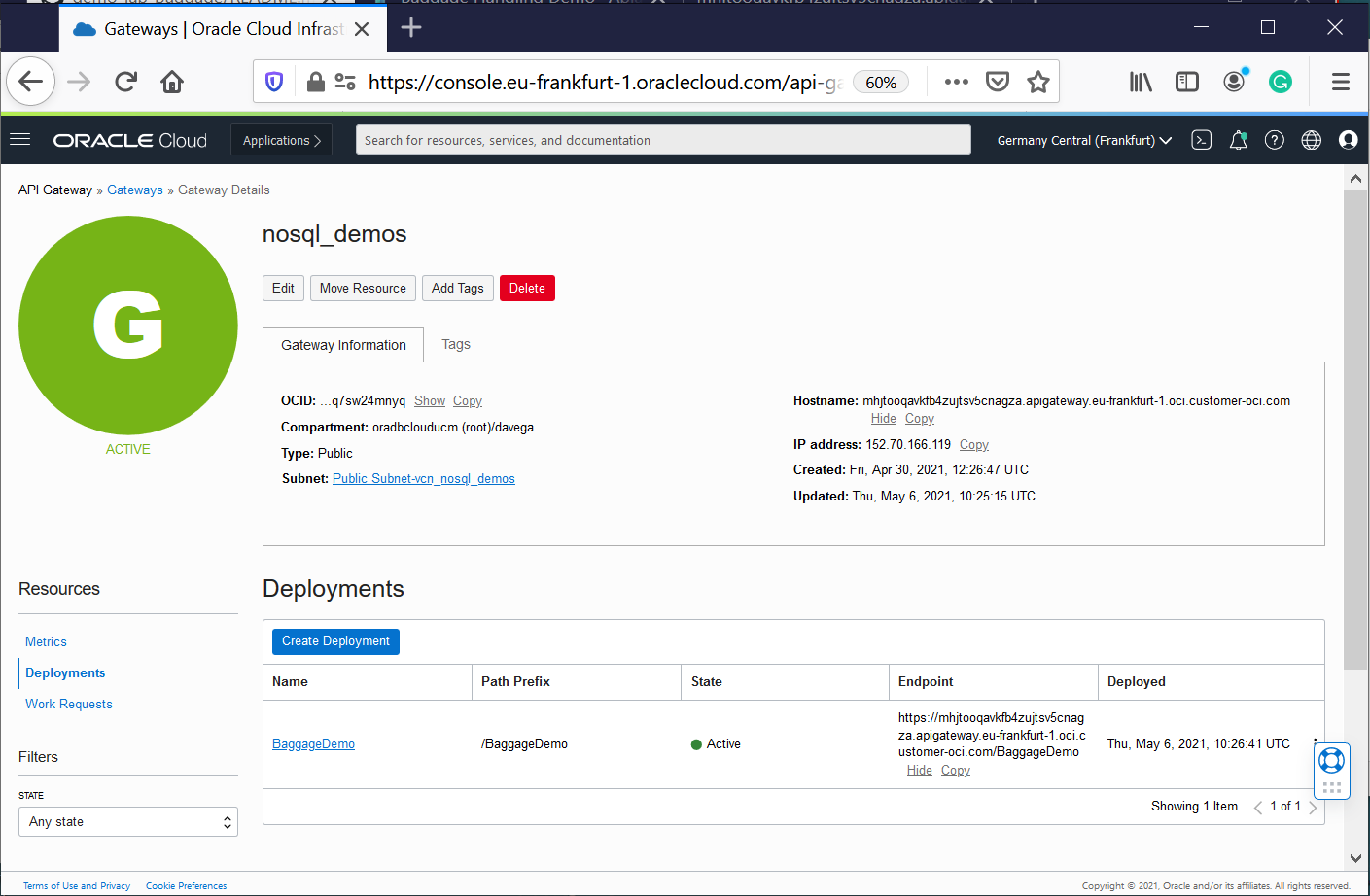
Task: Switch to the Tags tab
Action: coord(456,344)
